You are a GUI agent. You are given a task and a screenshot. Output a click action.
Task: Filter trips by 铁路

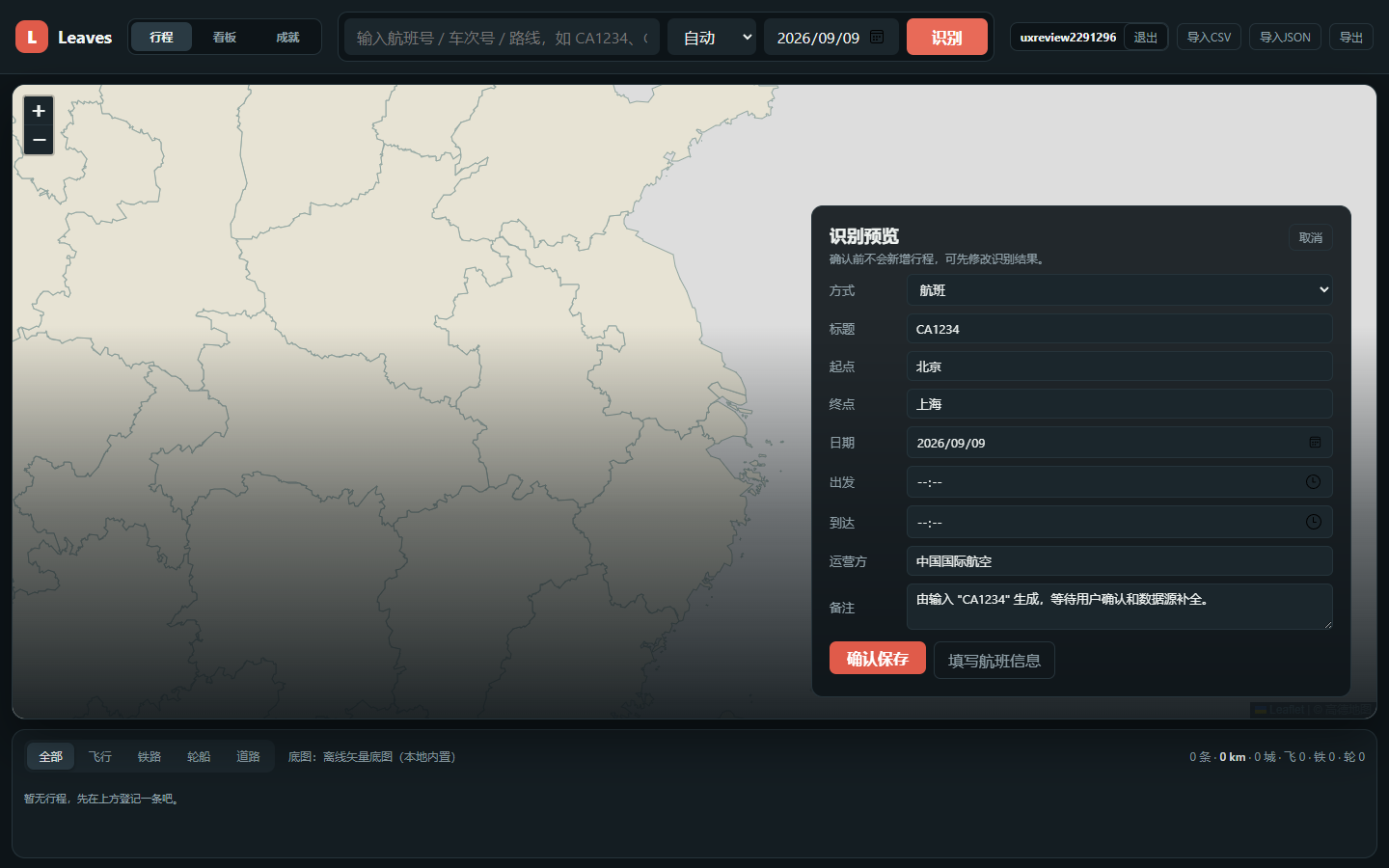[150, 757]
